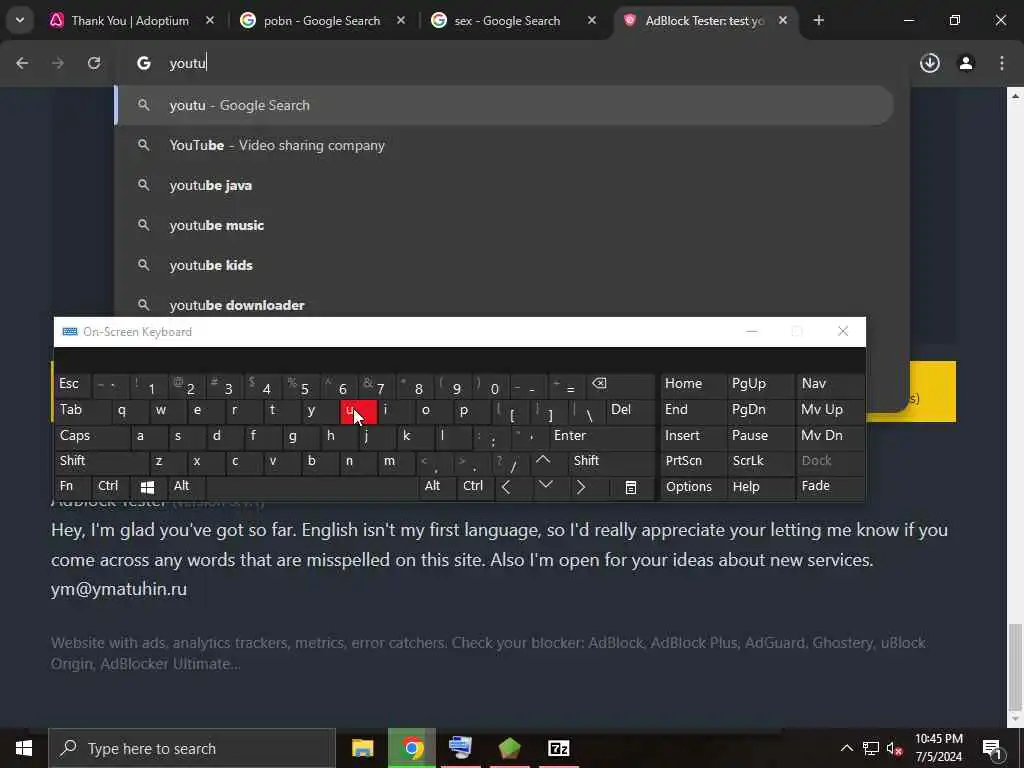Screen dimensions: 1024x768
Task: Open File Explorer from taskbar
Action: pos(362,748)
